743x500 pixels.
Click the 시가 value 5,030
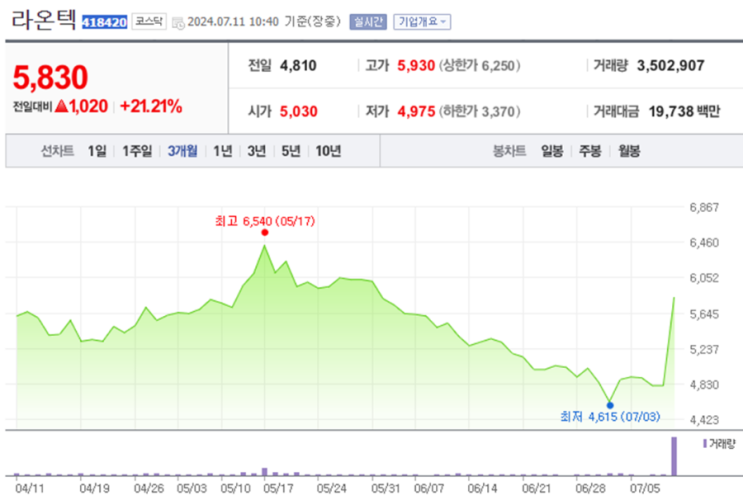coord(299,111)
